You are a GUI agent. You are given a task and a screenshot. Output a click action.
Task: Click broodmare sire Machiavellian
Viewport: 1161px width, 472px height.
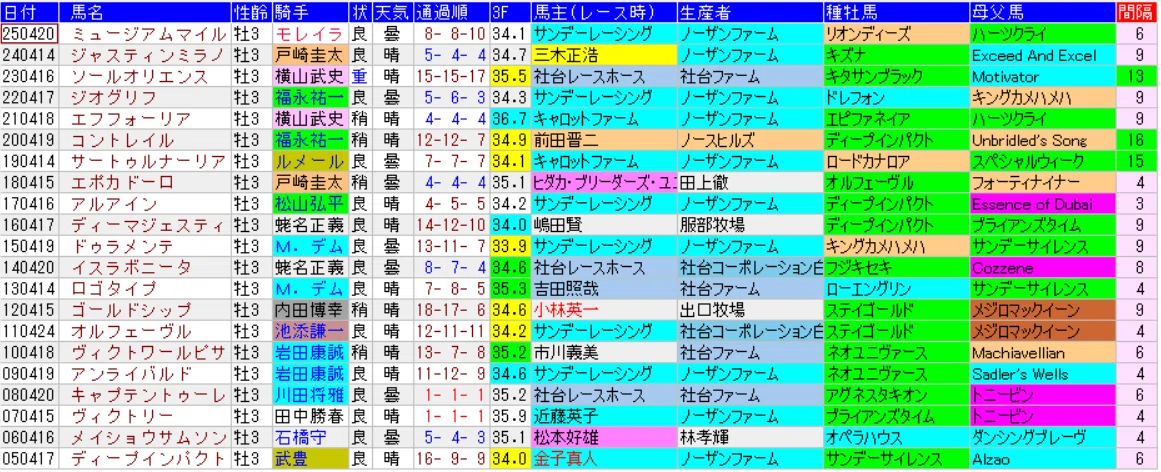point(1042,353)
